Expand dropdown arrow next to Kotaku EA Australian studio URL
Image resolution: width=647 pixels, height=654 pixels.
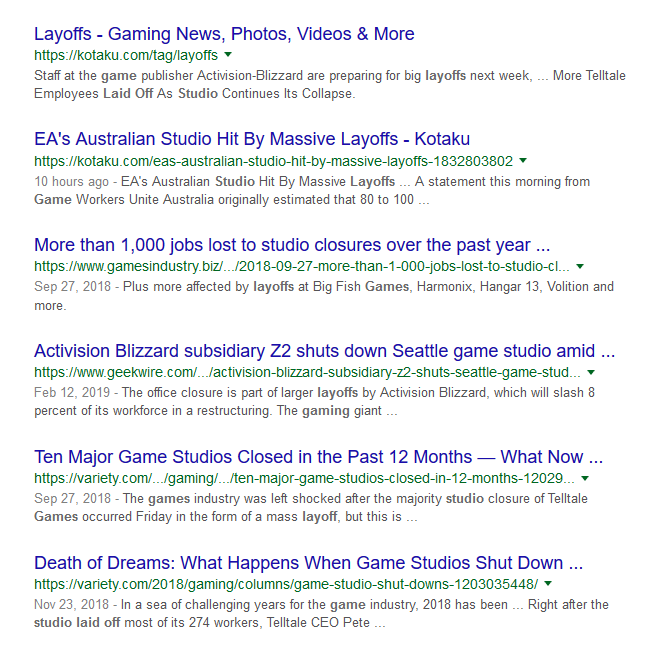523,160
